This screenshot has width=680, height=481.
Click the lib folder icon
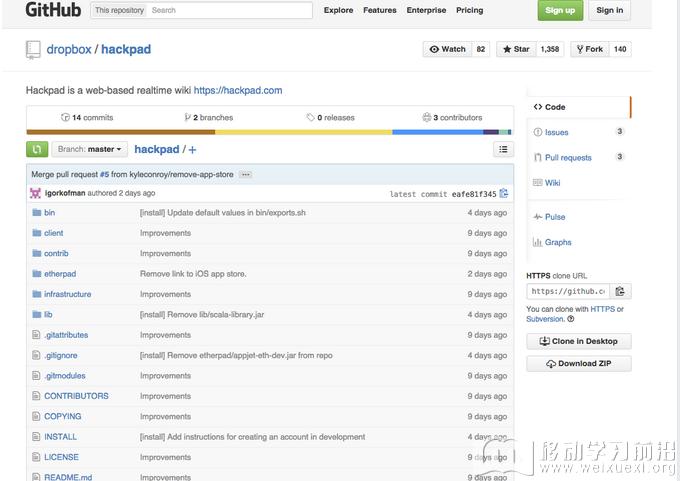tap(37, 314)
